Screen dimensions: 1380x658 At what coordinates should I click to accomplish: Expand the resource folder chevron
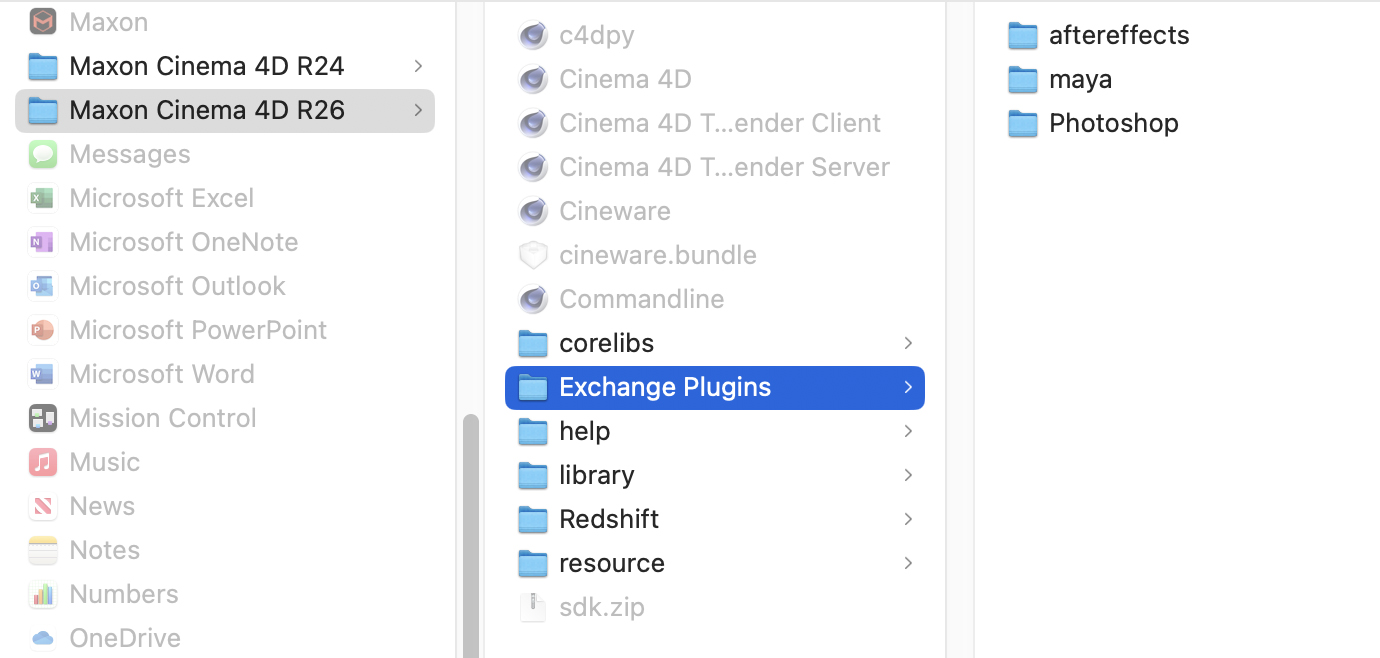[x=908, y=563]
